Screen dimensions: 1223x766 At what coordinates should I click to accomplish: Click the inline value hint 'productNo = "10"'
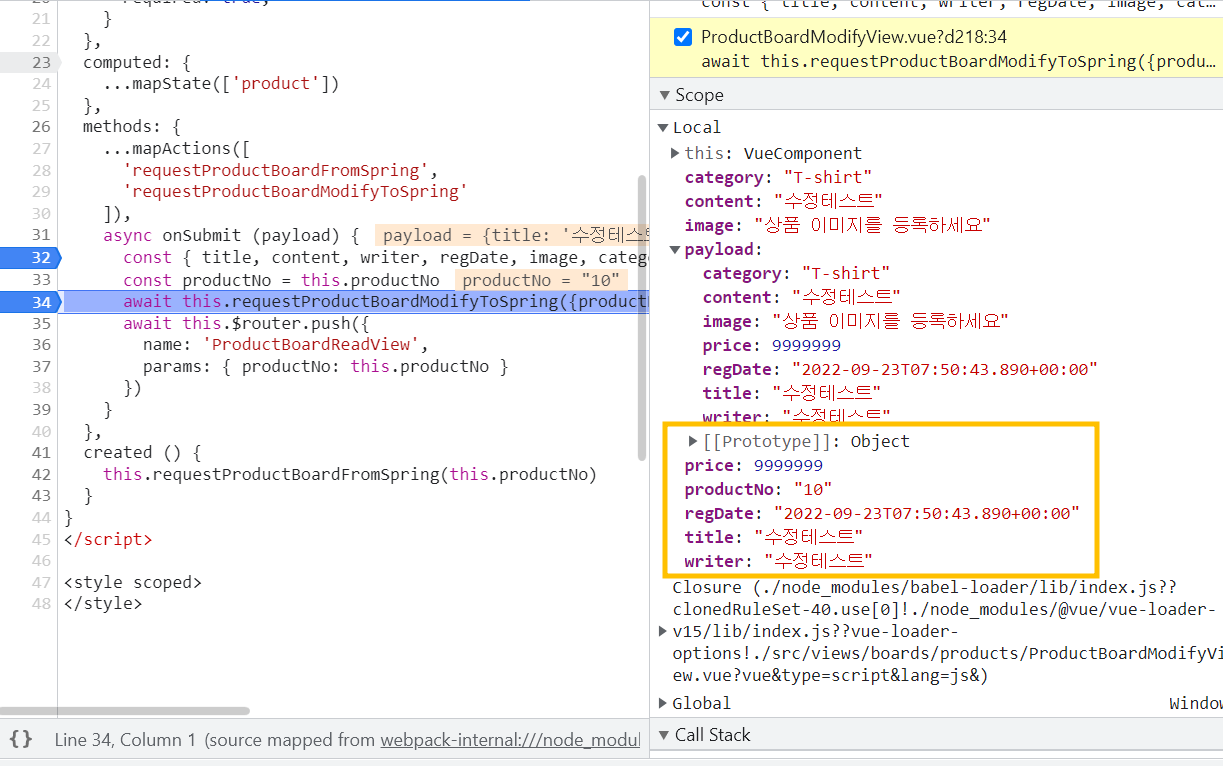click(541, 280)
